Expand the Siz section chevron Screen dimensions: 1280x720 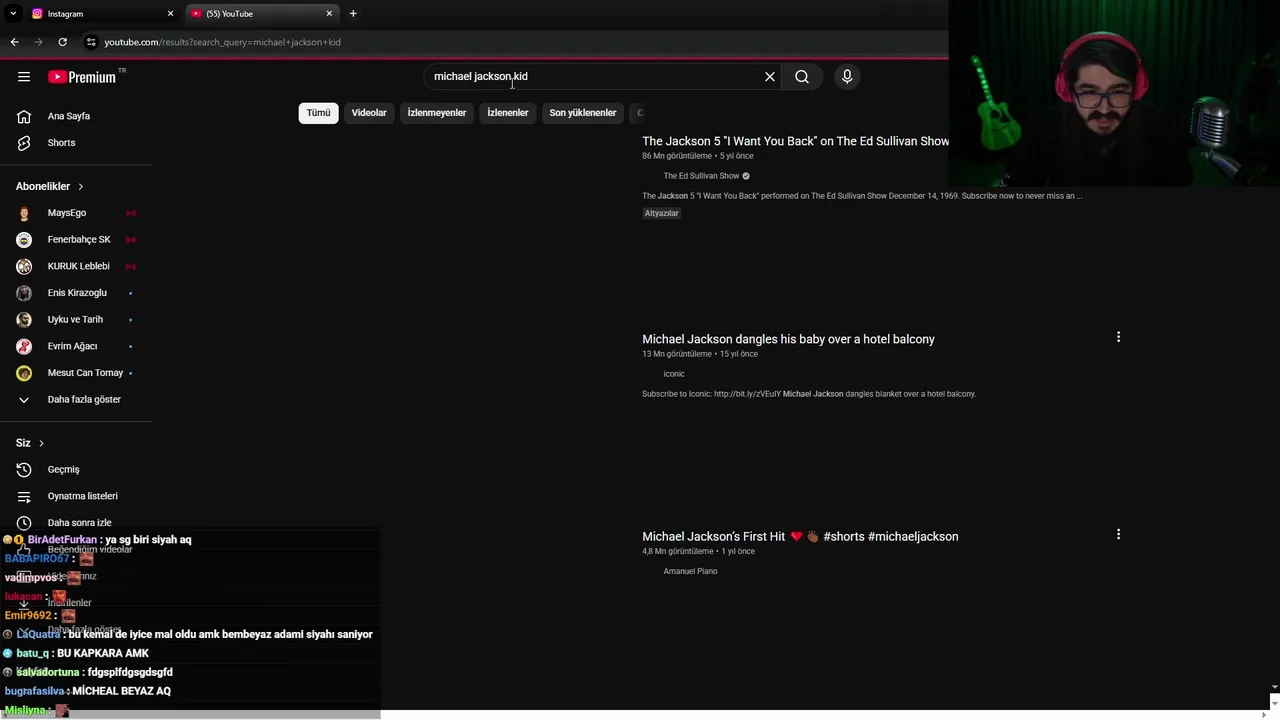click(41, 443)
